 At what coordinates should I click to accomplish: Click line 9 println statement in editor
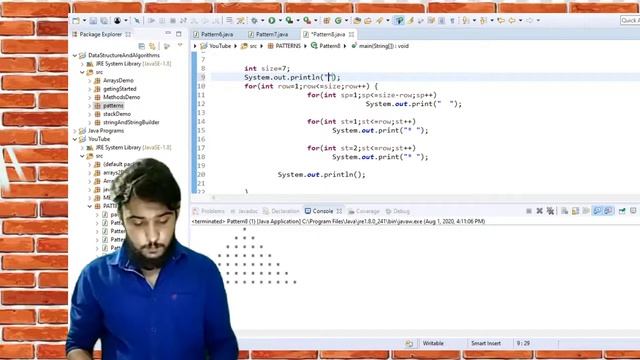tap(292, 77)
